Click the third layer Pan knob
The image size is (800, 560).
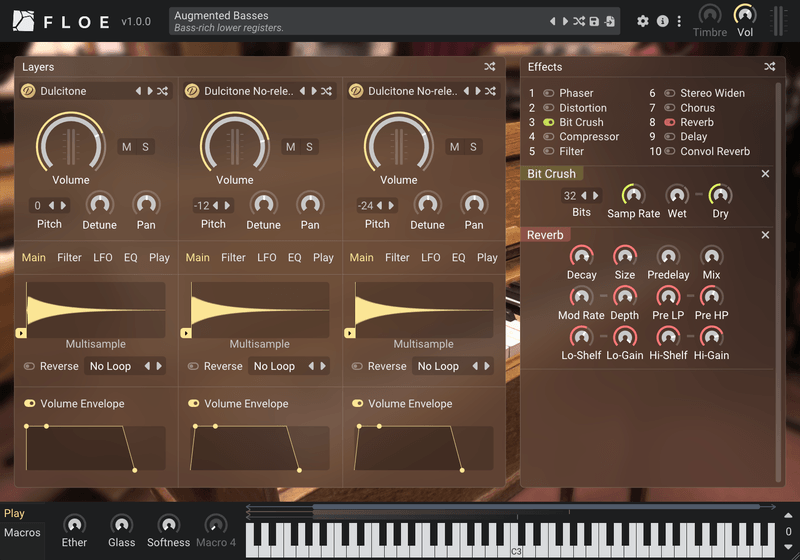(x=474, y=205)
